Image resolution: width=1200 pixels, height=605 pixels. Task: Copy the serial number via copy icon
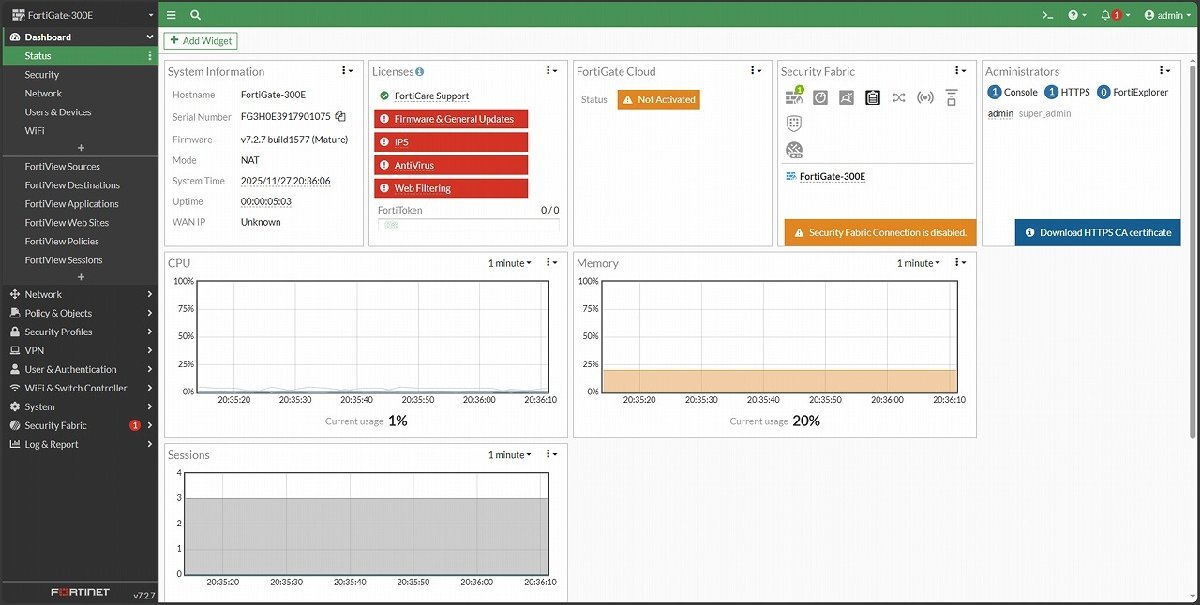340,117
